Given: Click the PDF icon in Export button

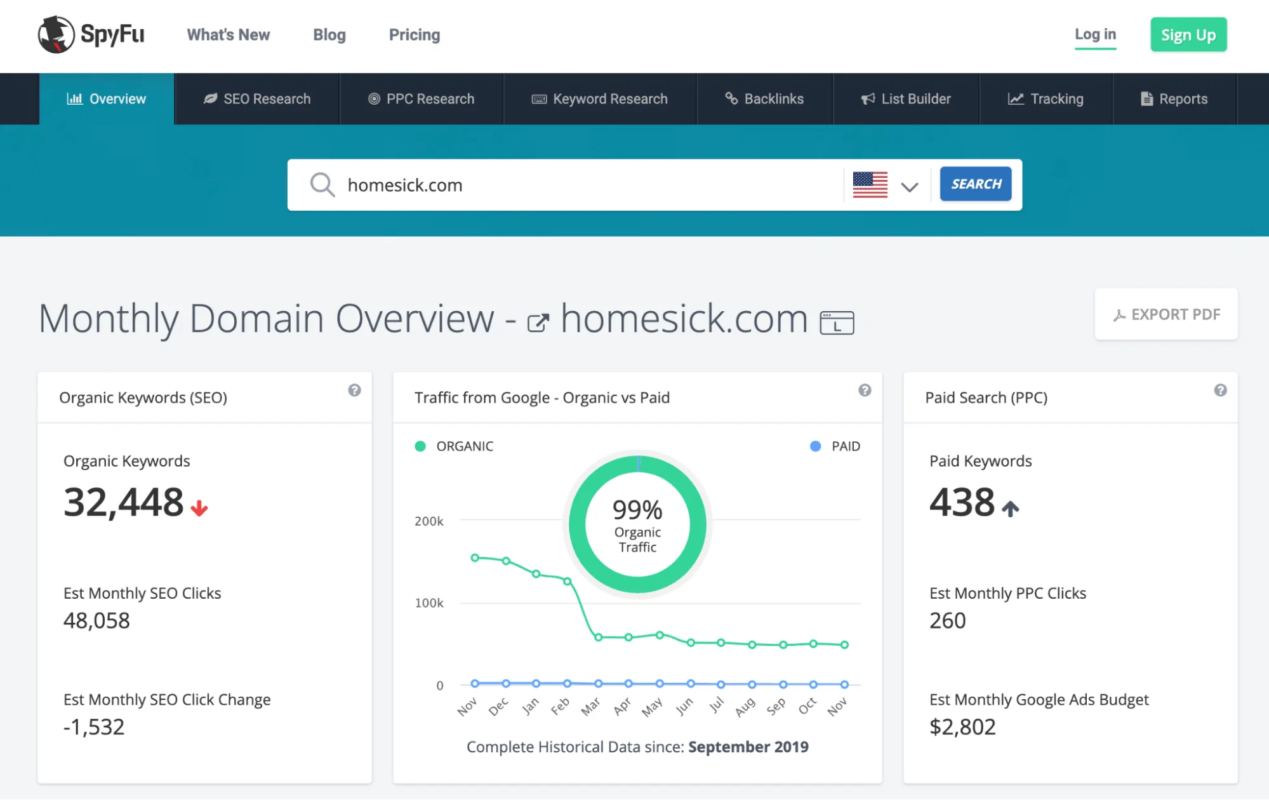Looking at the screenshot, I should pos(1119,315).
